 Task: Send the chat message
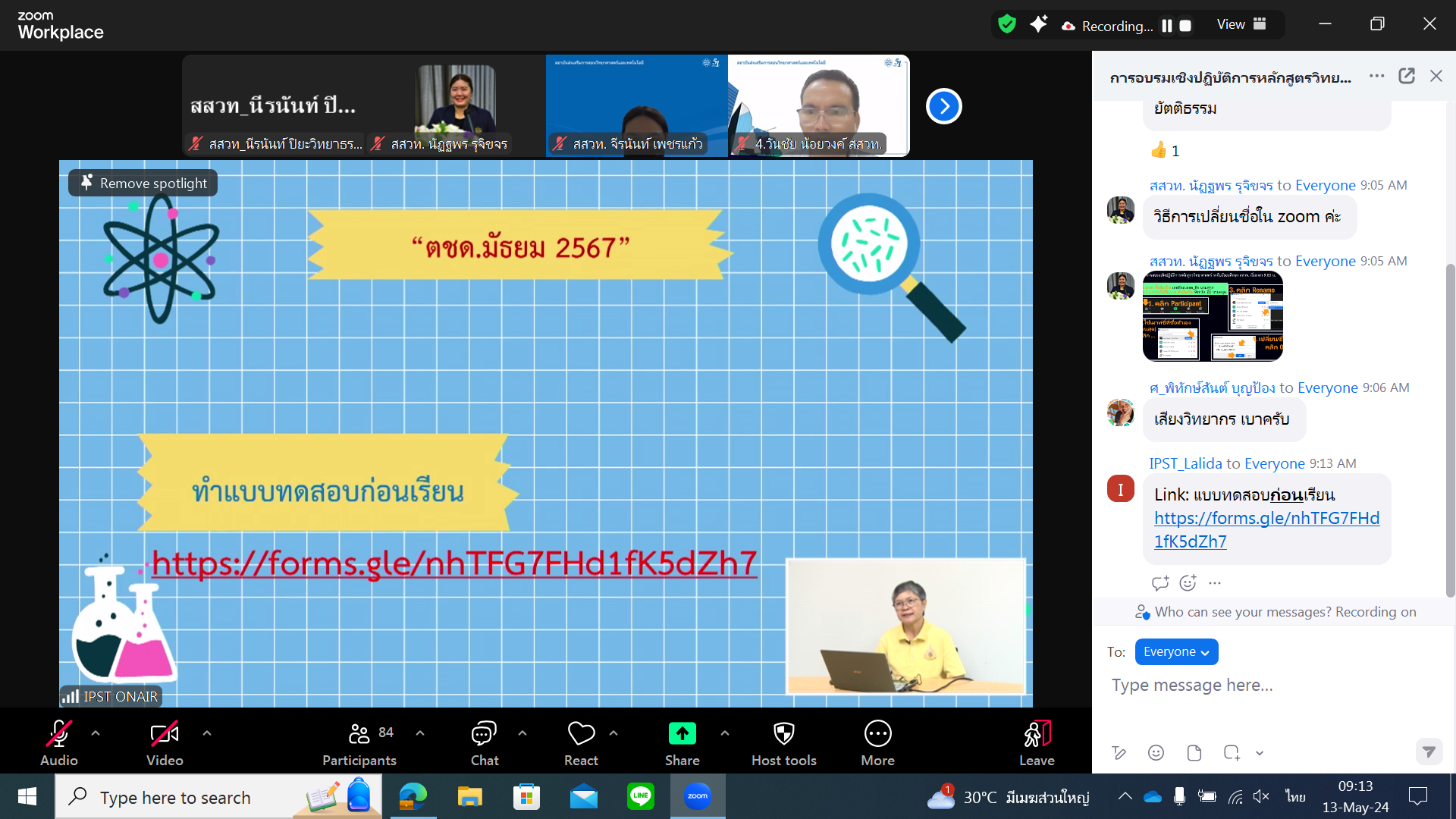click(x=1429, y=752)
